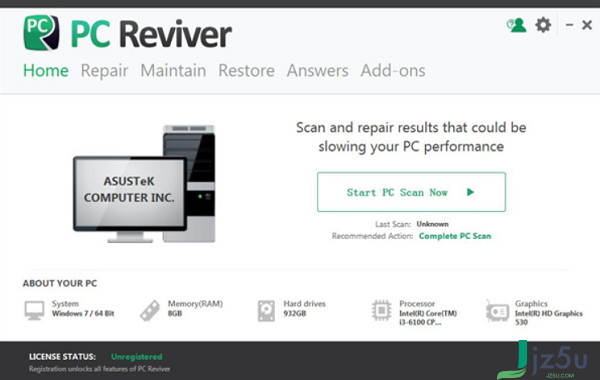Image resolution: width=600 pixels, height=380 pixels.
Task: Switch to the Home tab
Action: 46,71
